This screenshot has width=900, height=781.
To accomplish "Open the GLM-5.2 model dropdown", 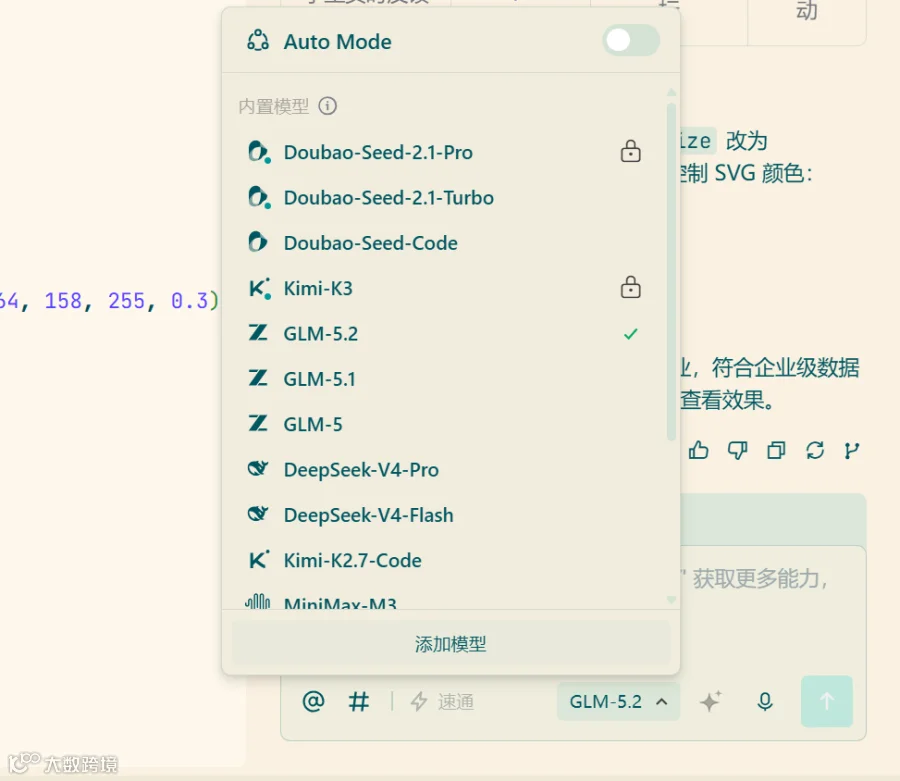I will click(618, 702).
